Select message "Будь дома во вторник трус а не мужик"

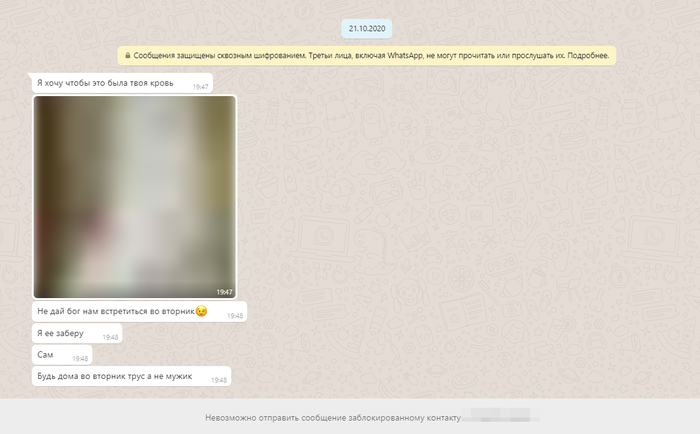132,376
